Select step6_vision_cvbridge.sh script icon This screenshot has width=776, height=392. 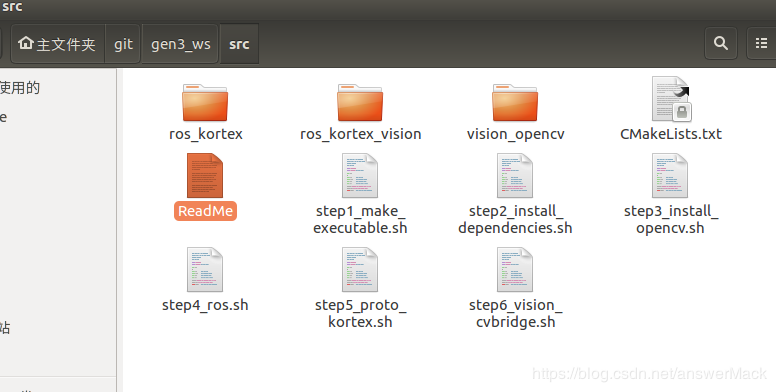coord(515,270)
